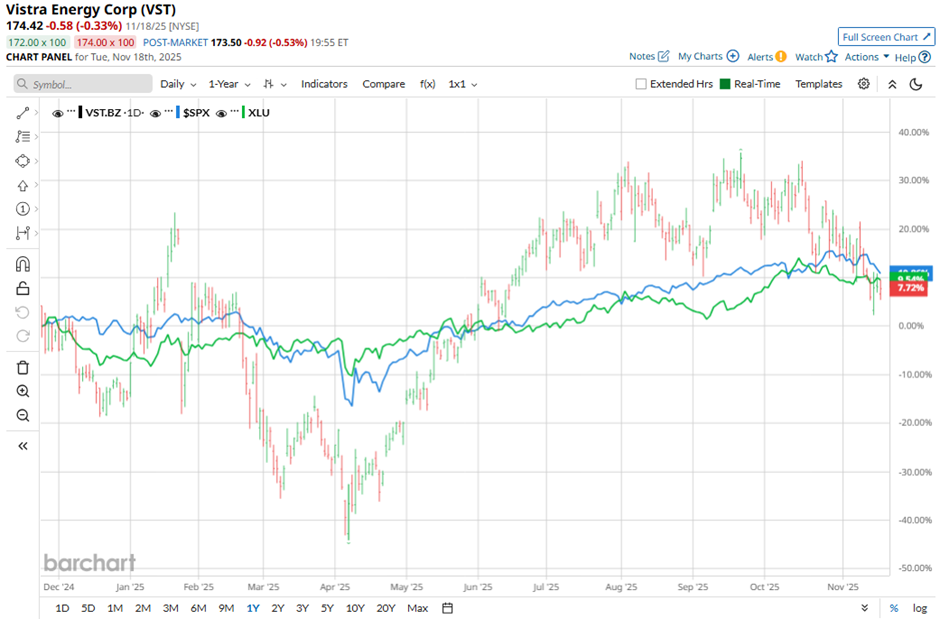Toggle percent scale button

[x=894, y=608]
